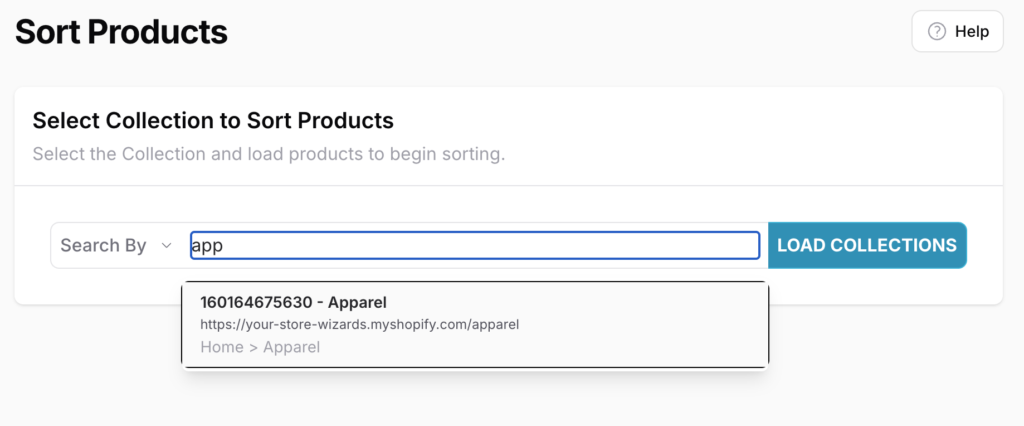Image resolution: width=1024 pixels, height=426 pixels.
Task: Click the Search By chevron arrow
Action: point(166,245)
